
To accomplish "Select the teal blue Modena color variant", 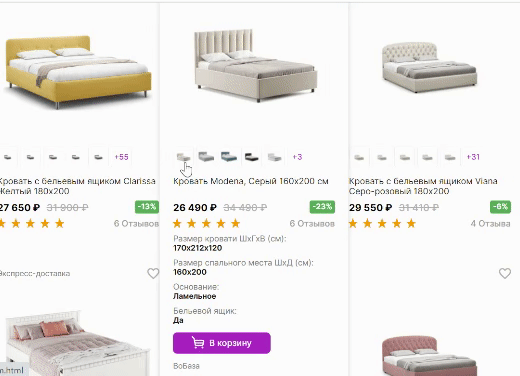I will pos(229,157).
